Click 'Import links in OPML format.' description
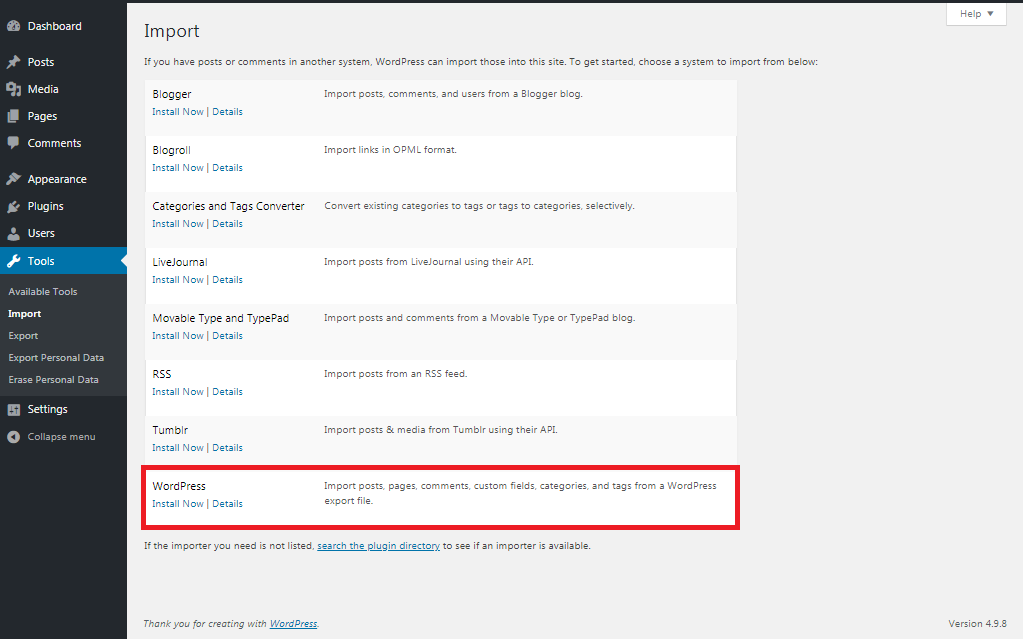The image size is (1023, 639). [x=390, y=150]
